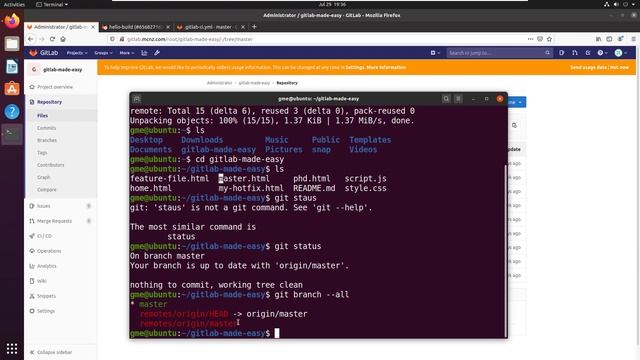Click the GitLab logo in navbar
Screen dimensions: 640x360
tap(43, 53)
